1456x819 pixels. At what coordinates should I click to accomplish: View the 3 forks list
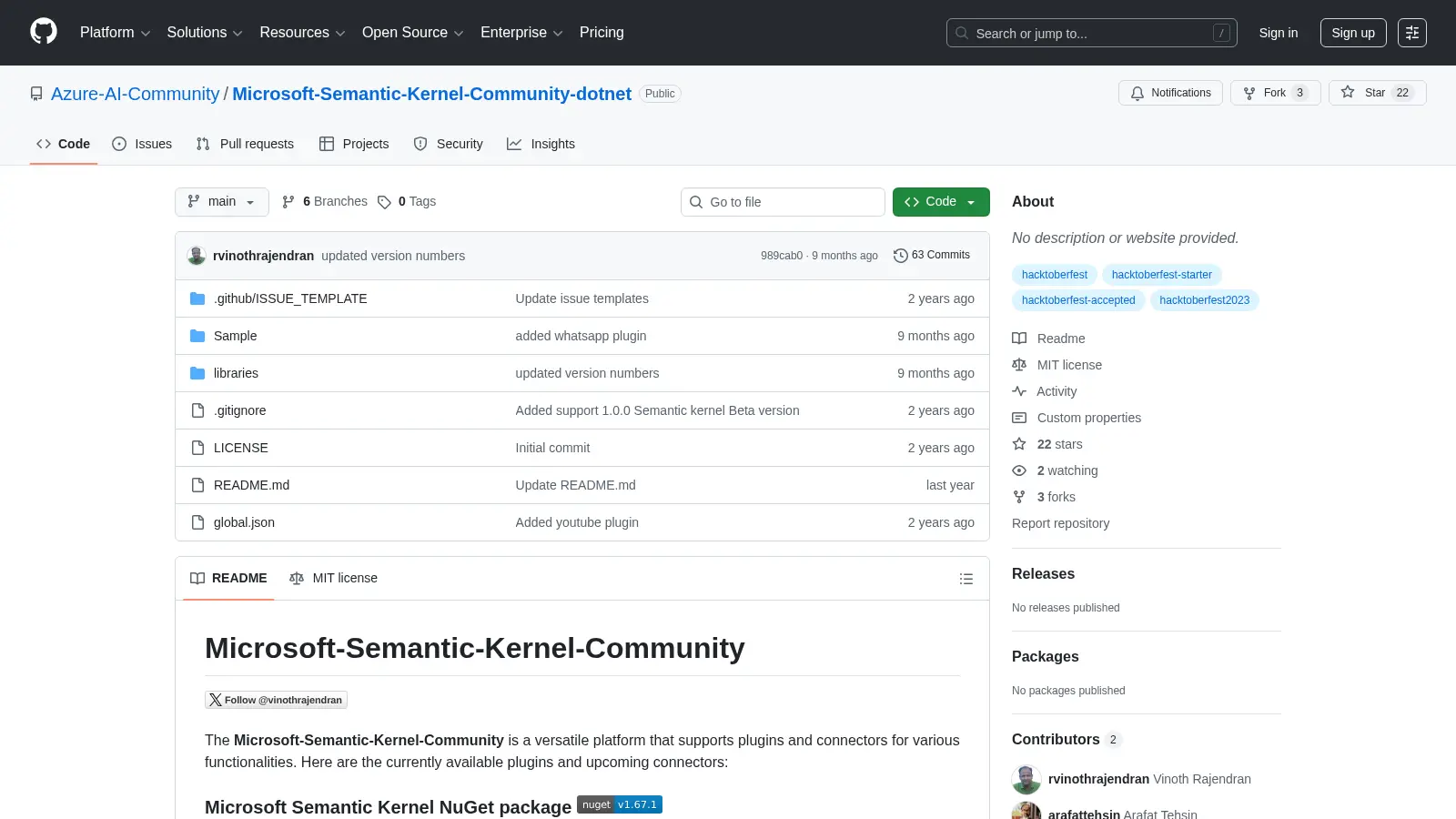click(1044, 497)
